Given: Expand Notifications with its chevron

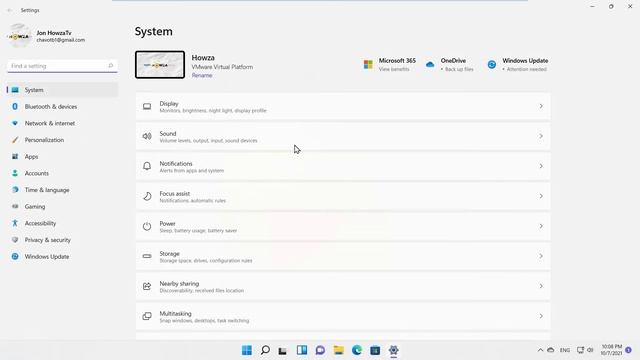Looking at the screenshot, I should click(x=541, y=166).
